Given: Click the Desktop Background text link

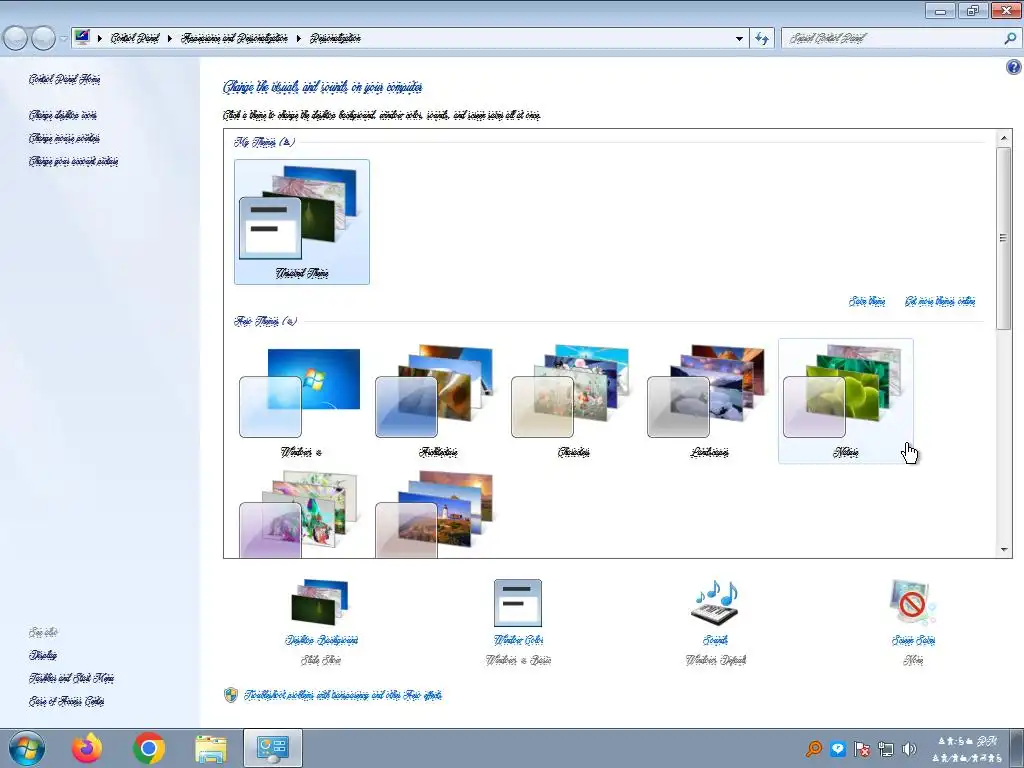Looking at the screenshot, I should click(321, 640).
